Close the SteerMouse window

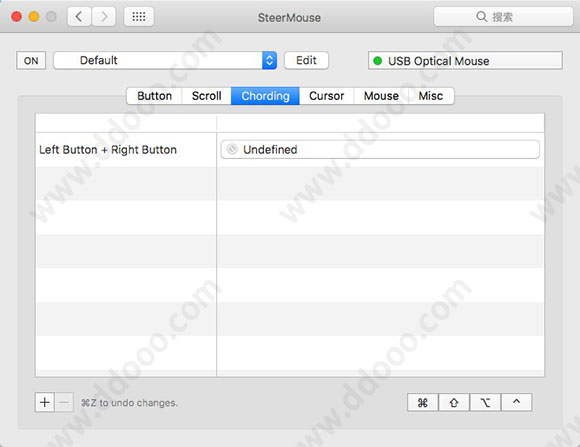click(x=16, y=17)
